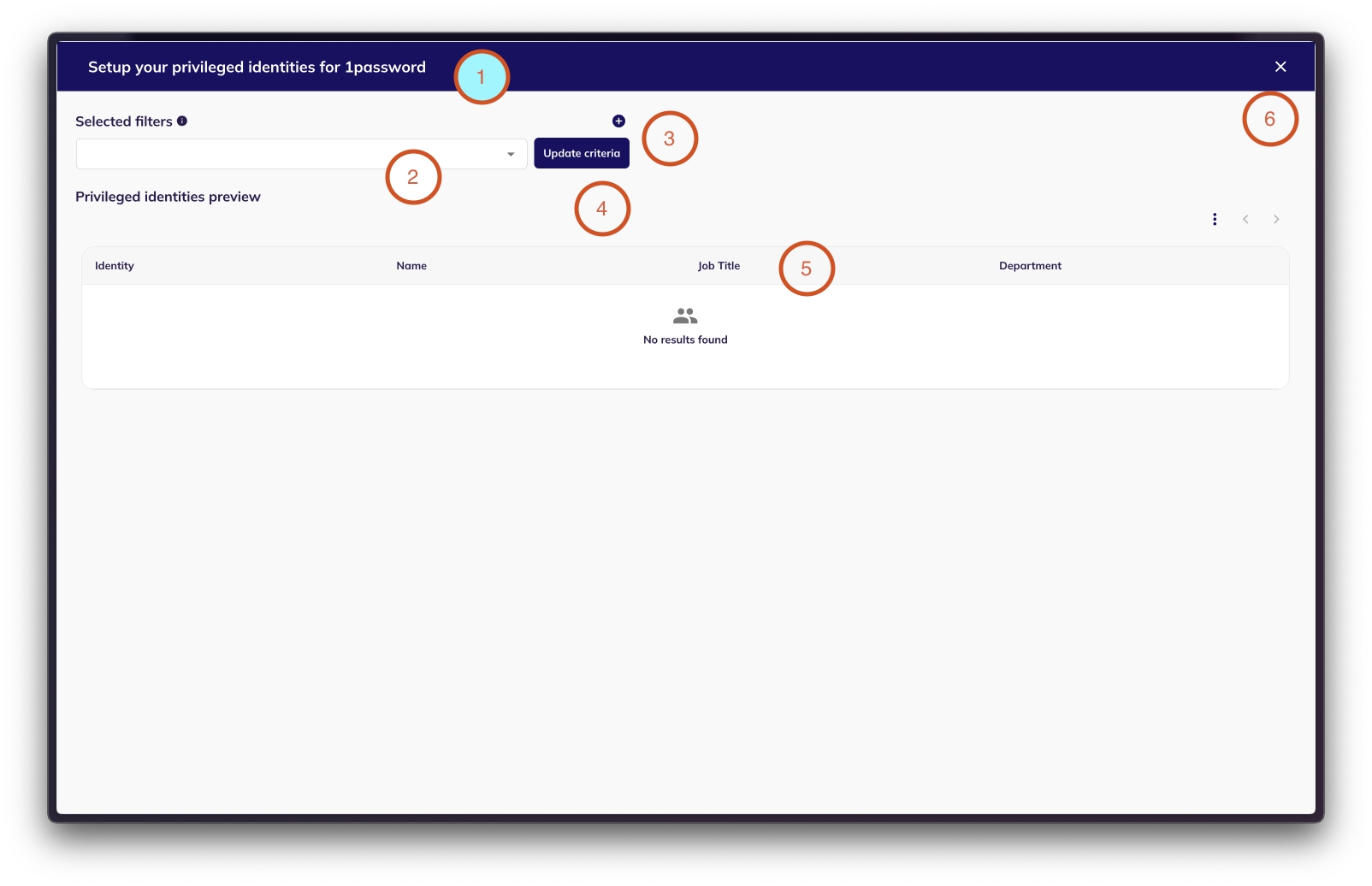Go to next page of results
This screenshot has width=1372, height=886.
tap(1276, 220)
